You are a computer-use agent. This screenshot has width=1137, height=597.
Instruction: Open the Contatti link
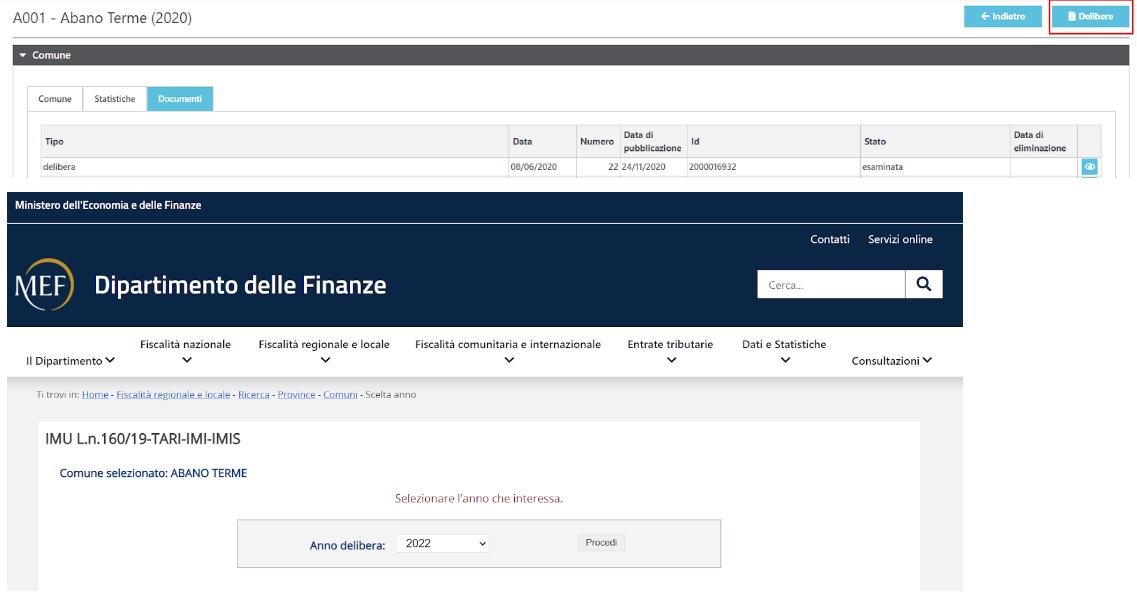point(830,239)
